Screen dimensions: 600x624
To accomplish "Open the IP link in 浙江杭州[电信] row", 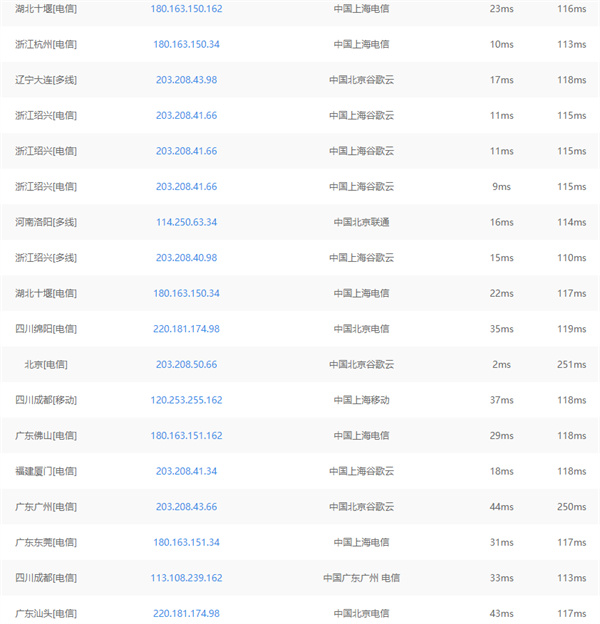I will [x=186, y=45].
